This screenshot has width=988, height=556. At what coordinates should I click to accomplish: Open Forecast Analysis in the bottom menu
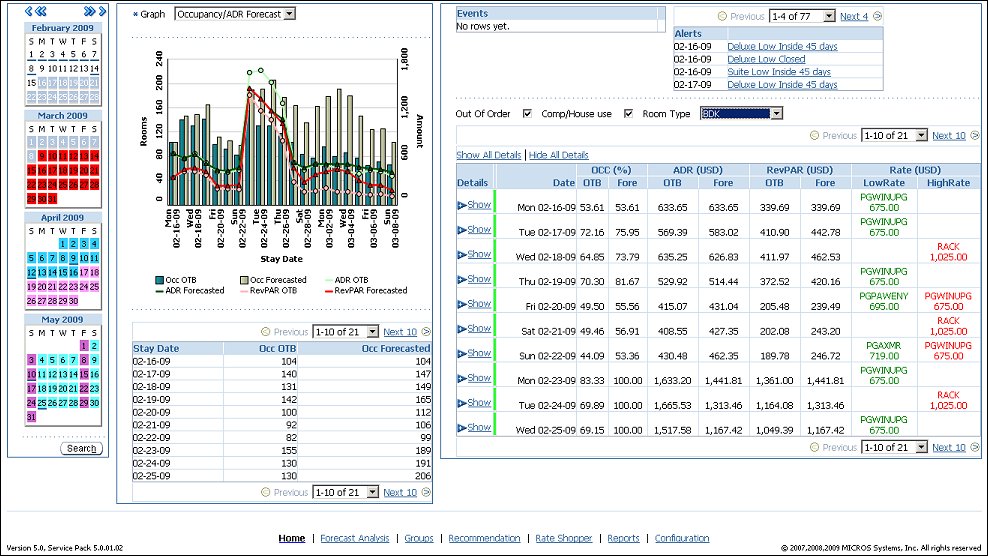(x=354, y=538)
